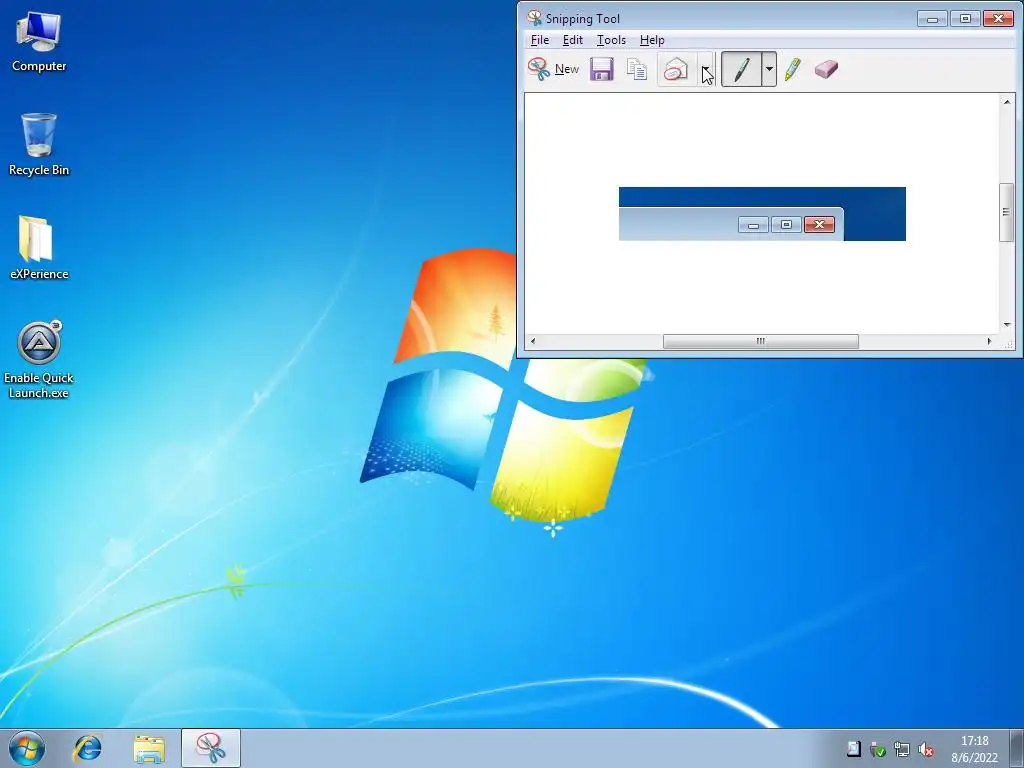Maximize the Snipping Tool window

pos(965,18)
